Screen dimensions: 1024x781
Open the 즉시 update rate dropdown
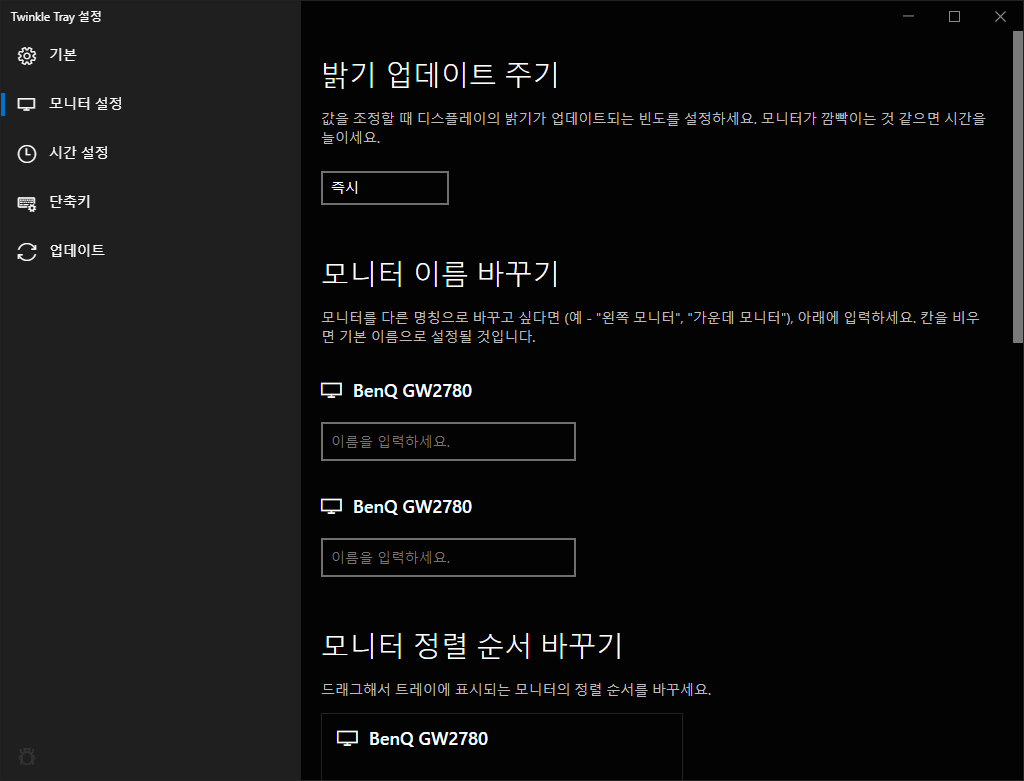point(385,188)
